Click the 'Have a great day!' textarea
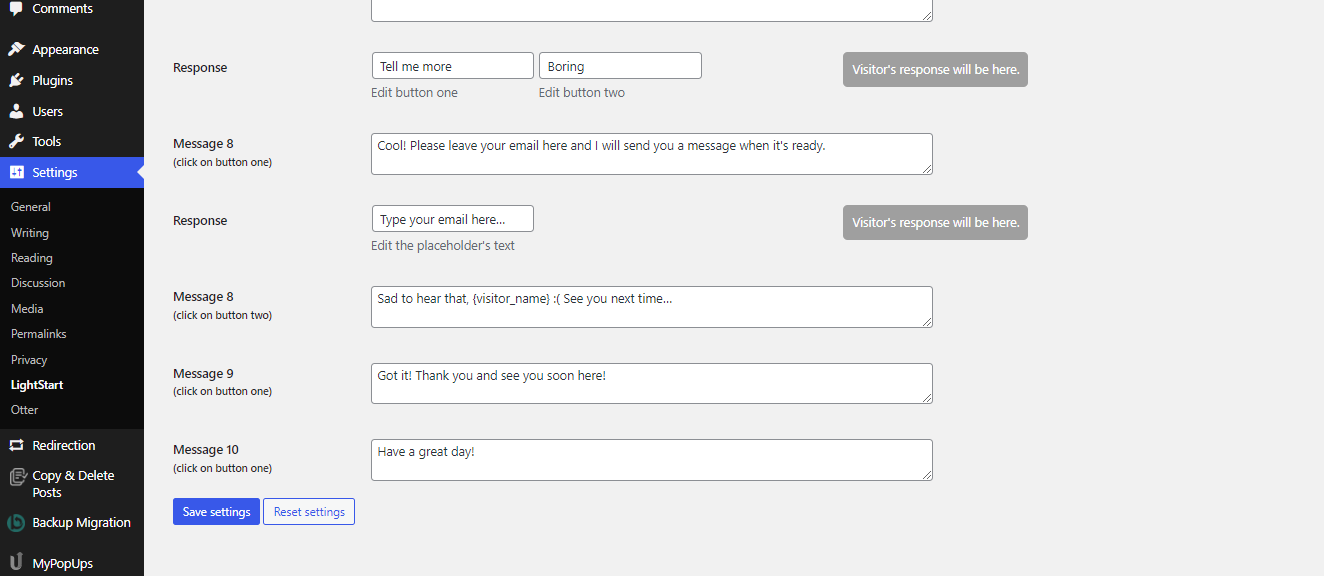 651,459
